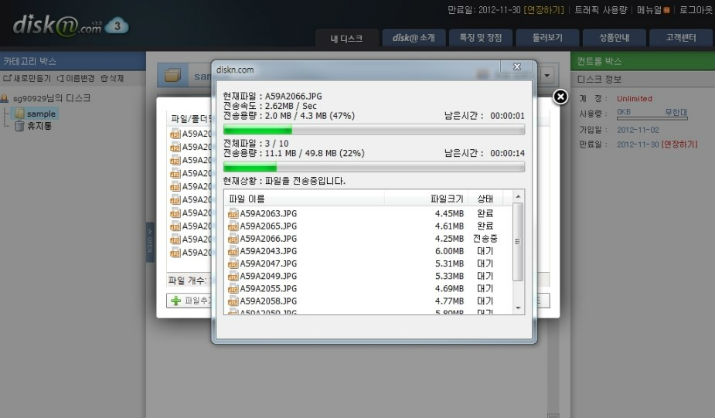Click 삭제 in category box
The image size is (715, 418).
coord(112,78)
